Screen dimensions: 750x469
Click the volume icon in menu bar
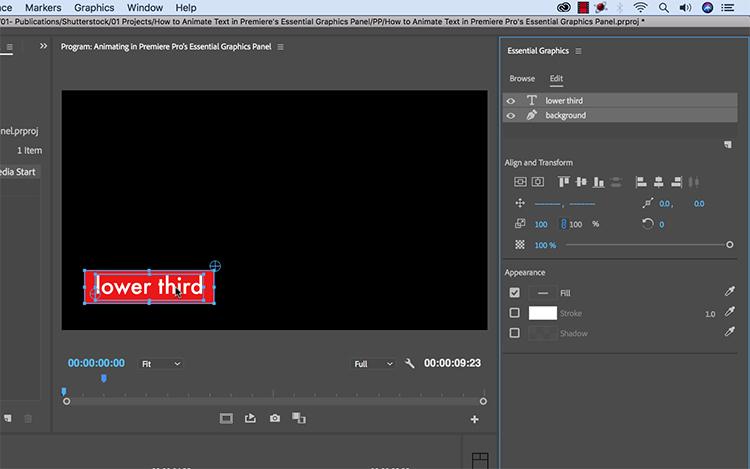coord(685,8)
